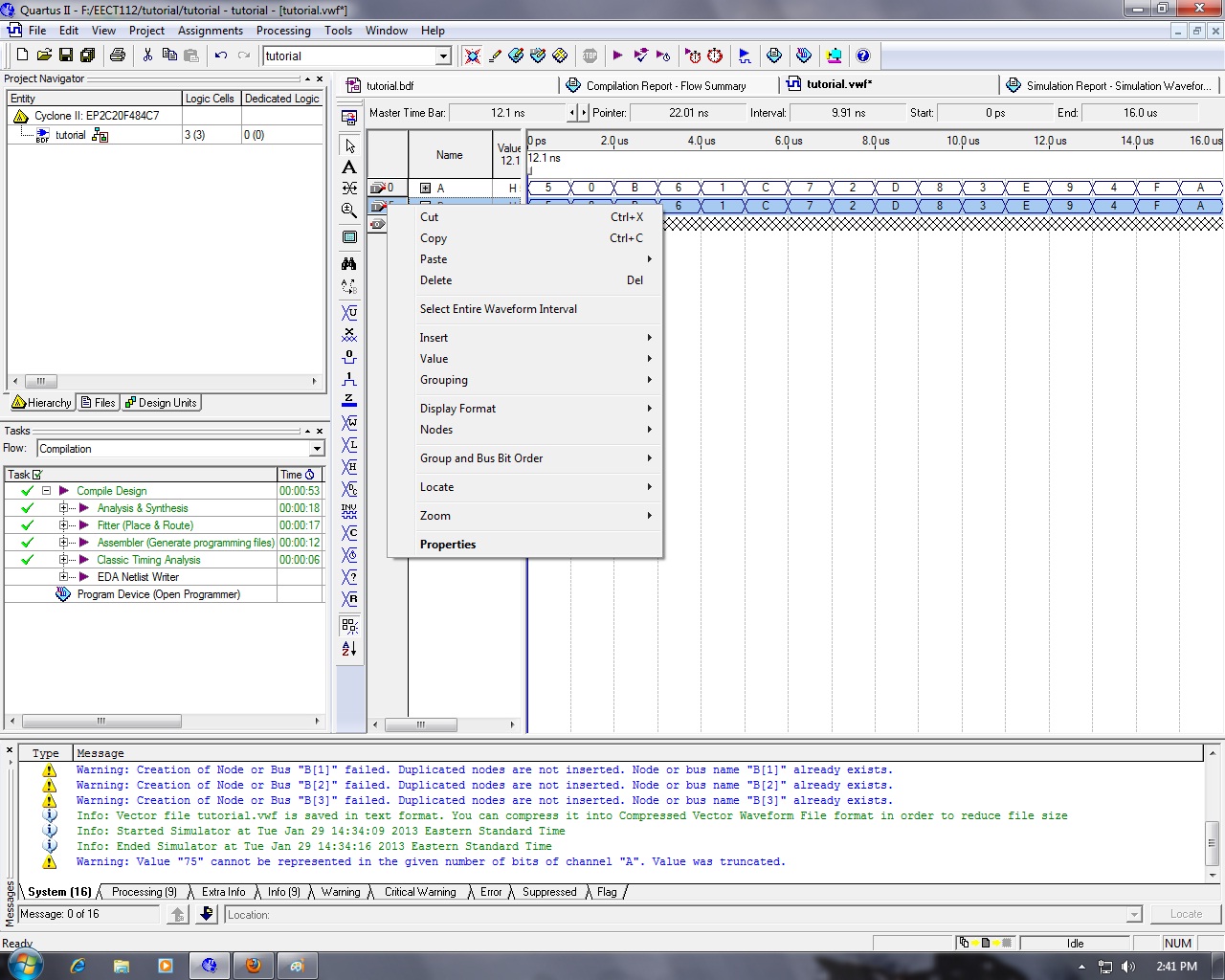This screenshot has width=1225, height=980.
Task: Show the Critical Warning messages tab
Action: point(420,892)
